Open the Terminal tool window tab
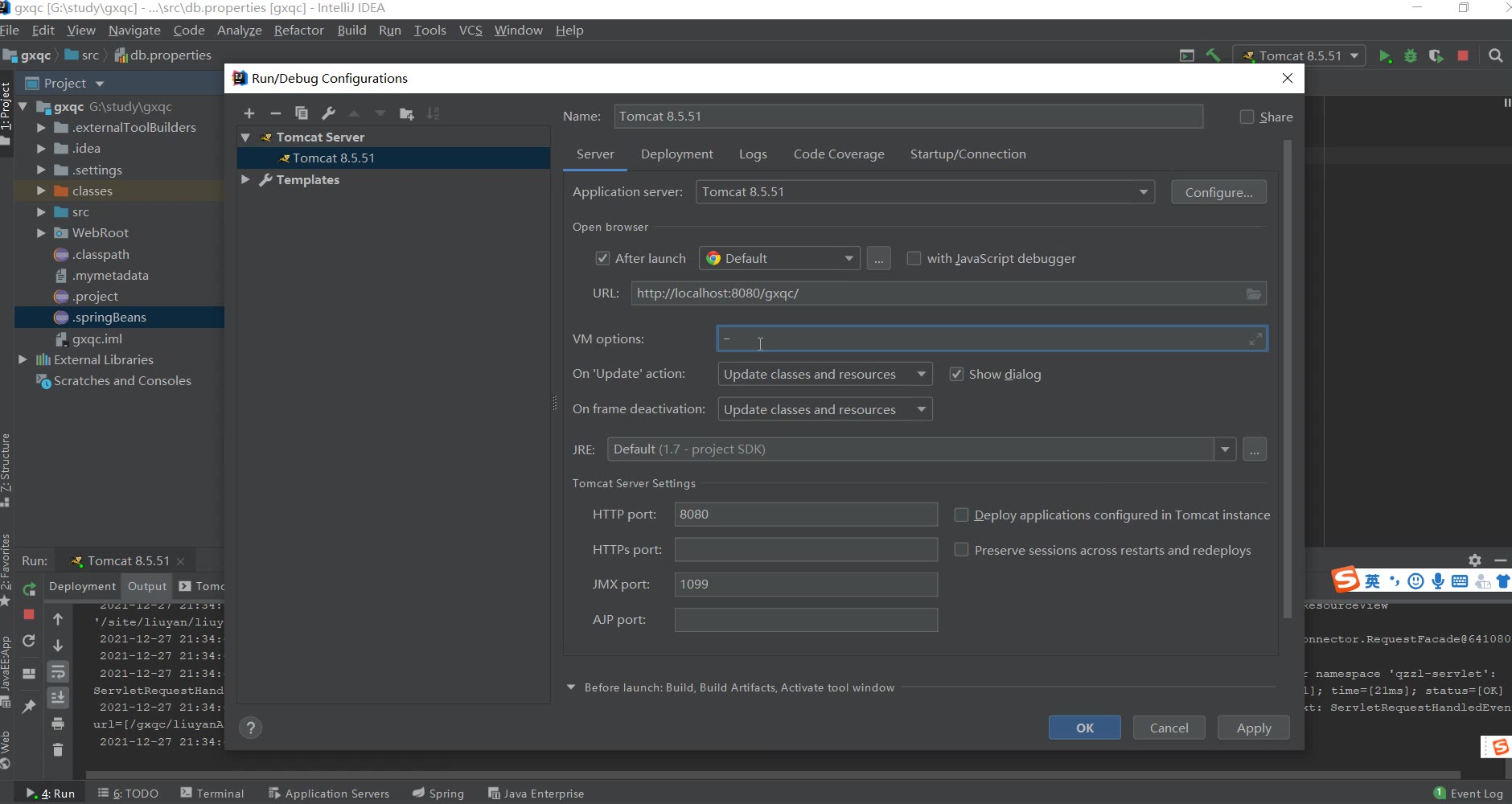1512x804 pixels. pos(212,793)
